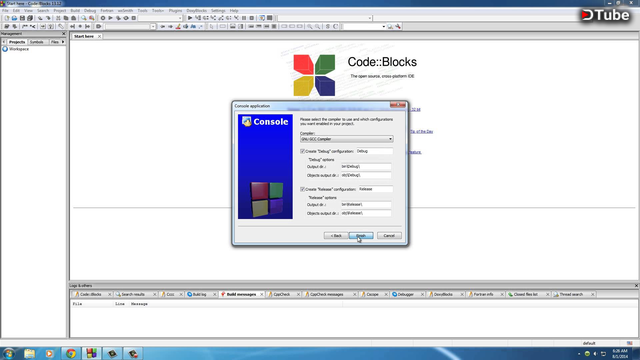
Task: Switch to the Thread search tab
Action: point(571,294)
